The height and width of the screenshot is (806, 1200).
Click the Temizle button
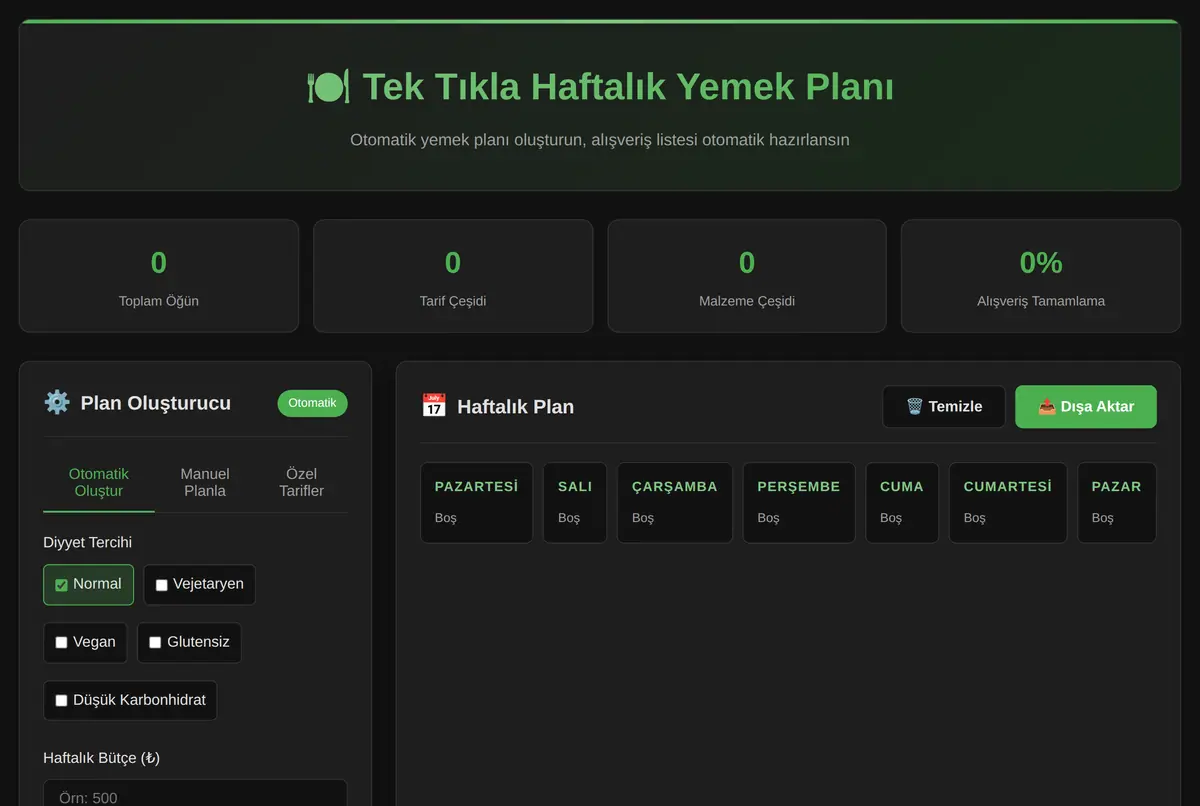944,407
